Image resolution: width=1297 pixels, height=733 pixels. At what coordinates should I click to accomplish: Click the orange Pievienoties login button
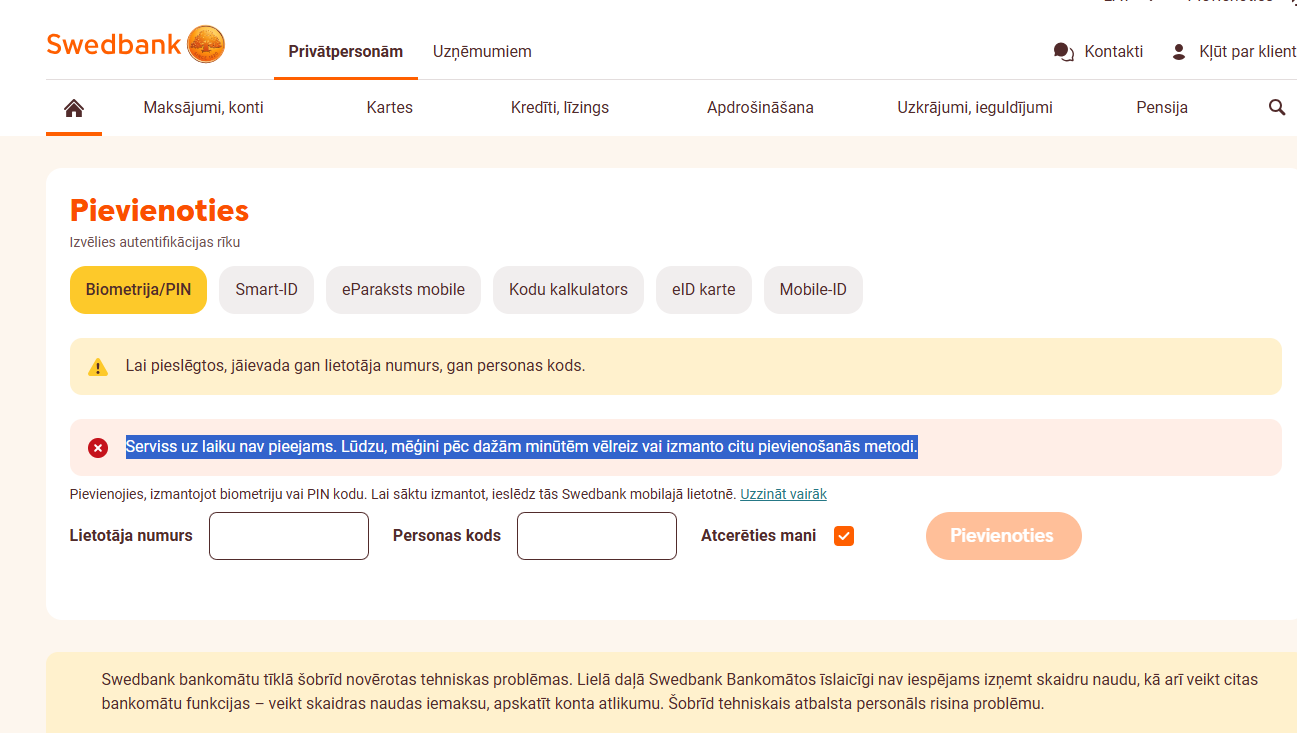click(x=1003, y=536)
